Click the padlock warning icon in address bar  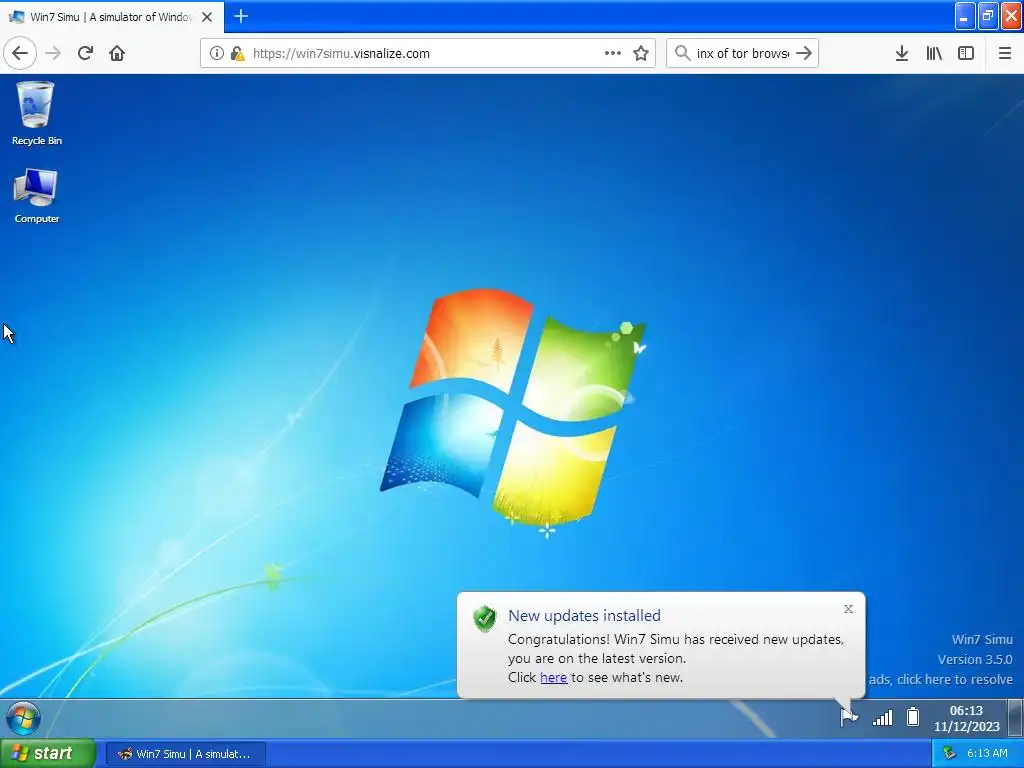point(237,54)
